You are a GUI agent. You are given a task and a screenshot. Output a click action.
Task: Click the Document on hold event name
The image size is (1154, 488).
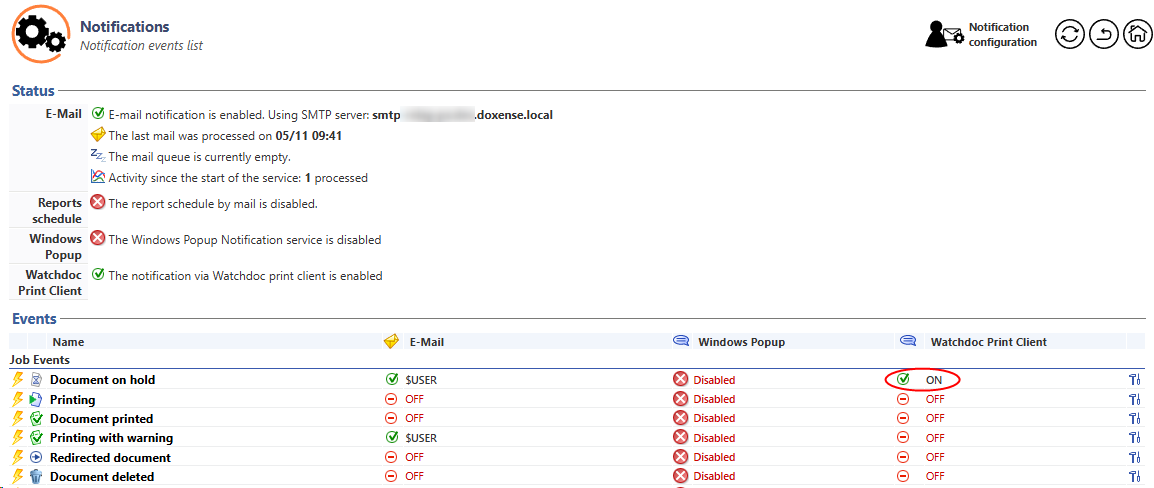[x=102, y=380]
